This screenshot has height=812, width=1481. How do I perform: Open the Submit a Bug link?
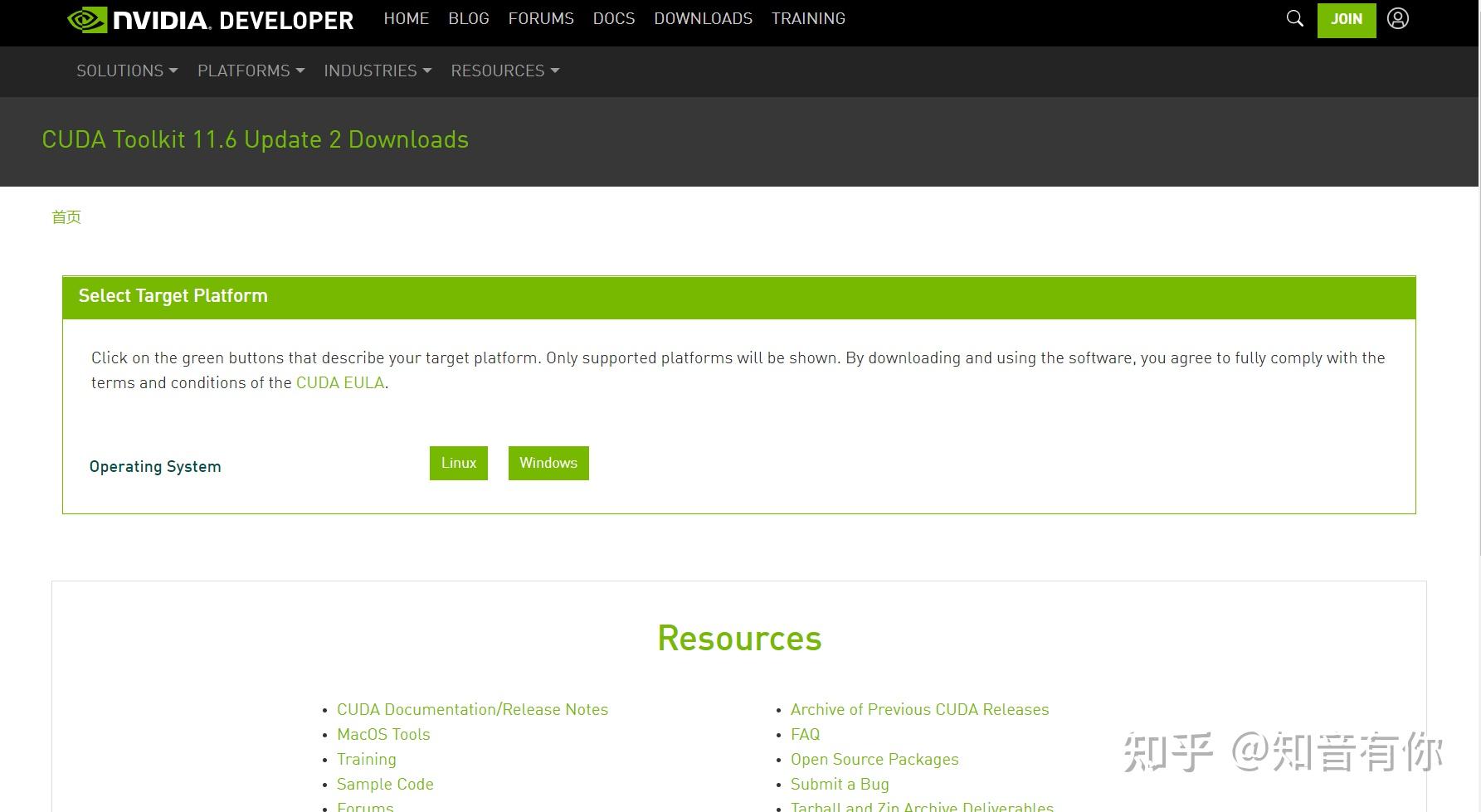(840, 784)
